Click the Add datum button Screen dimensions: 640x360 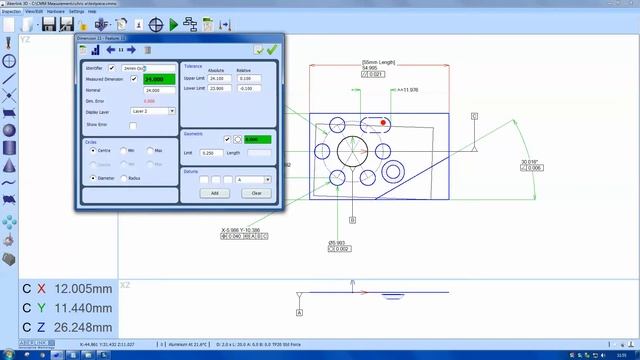coord(215,193)
